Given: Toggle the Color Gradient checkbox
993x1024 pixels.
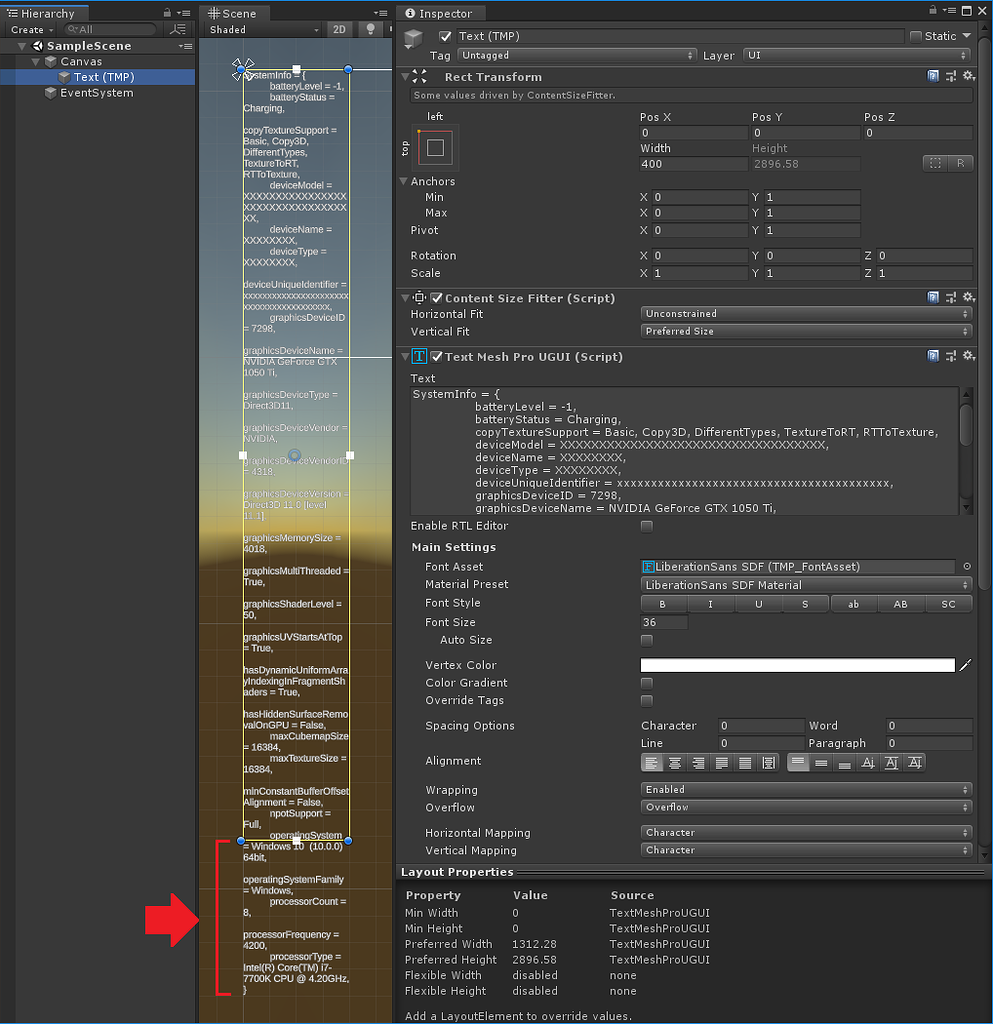Looking at the screenshot, I should (646, 682).
